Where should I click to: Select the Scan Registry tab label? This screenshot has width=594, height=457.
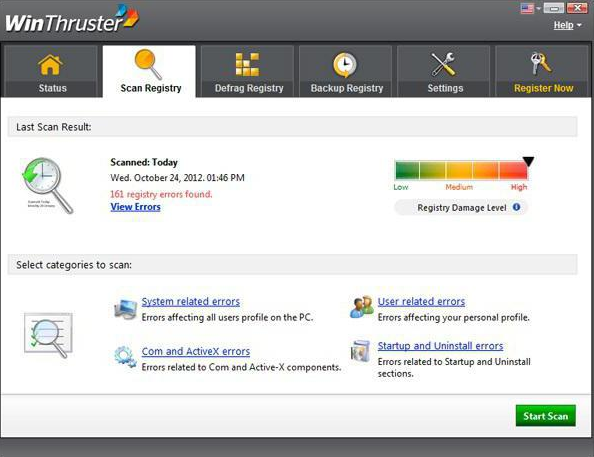click(151, 88)
